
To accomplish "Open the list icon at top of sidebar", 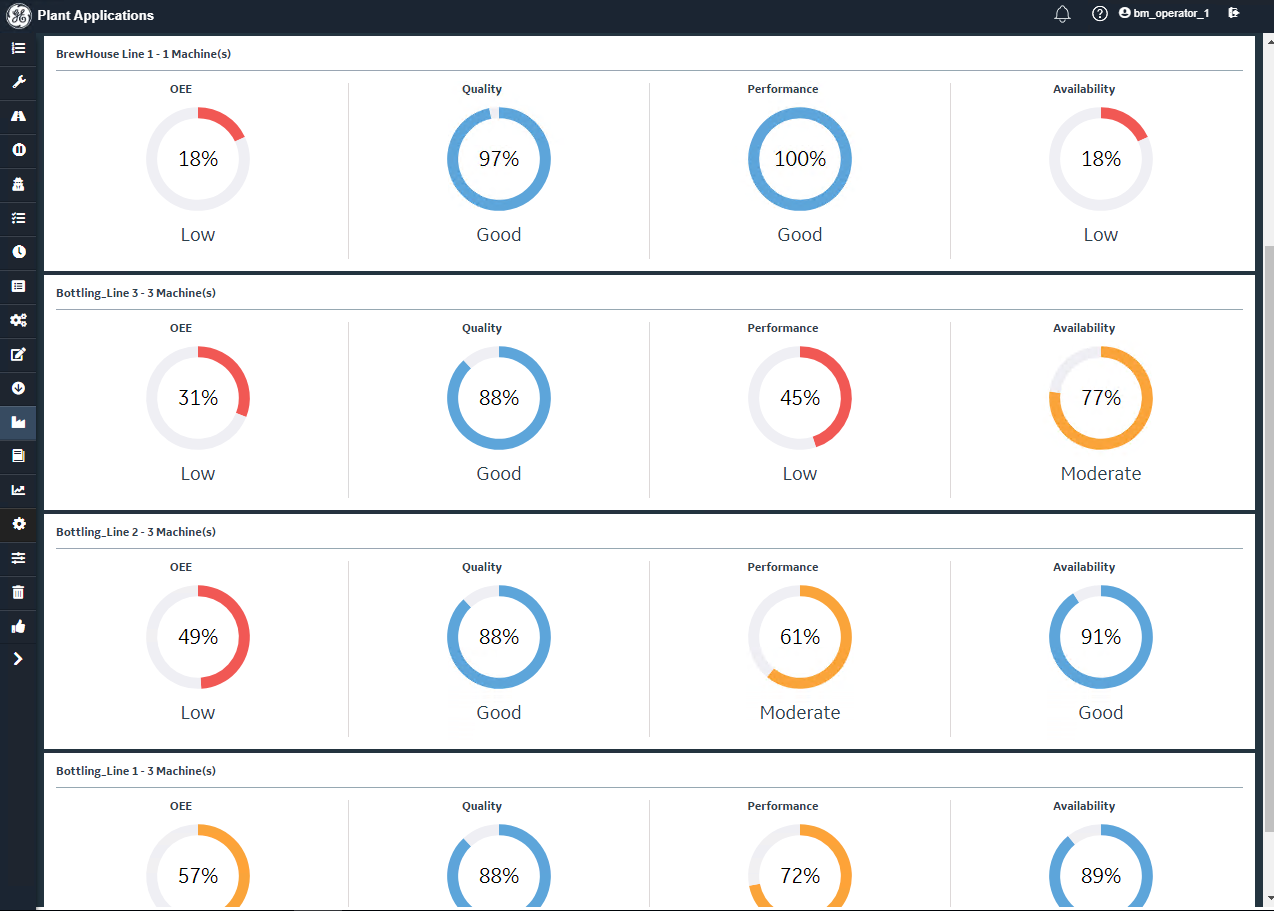I will point(18,48).
